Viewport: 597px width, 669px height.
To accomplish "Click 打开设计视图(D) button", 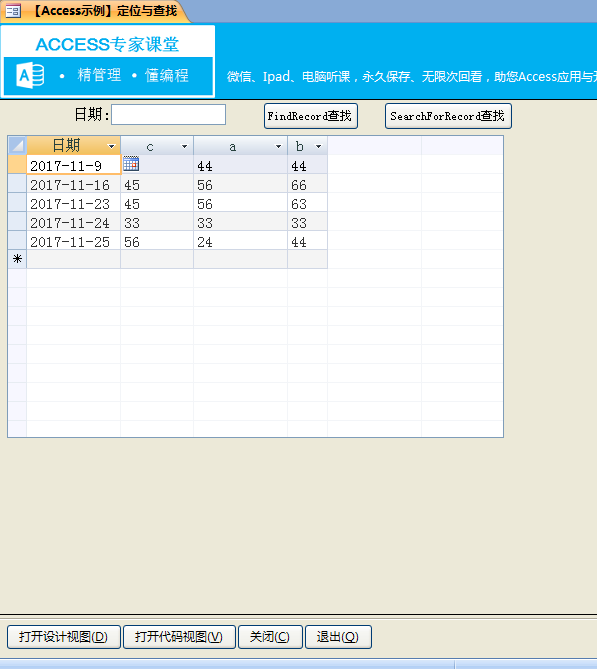I will pos(64,637).
